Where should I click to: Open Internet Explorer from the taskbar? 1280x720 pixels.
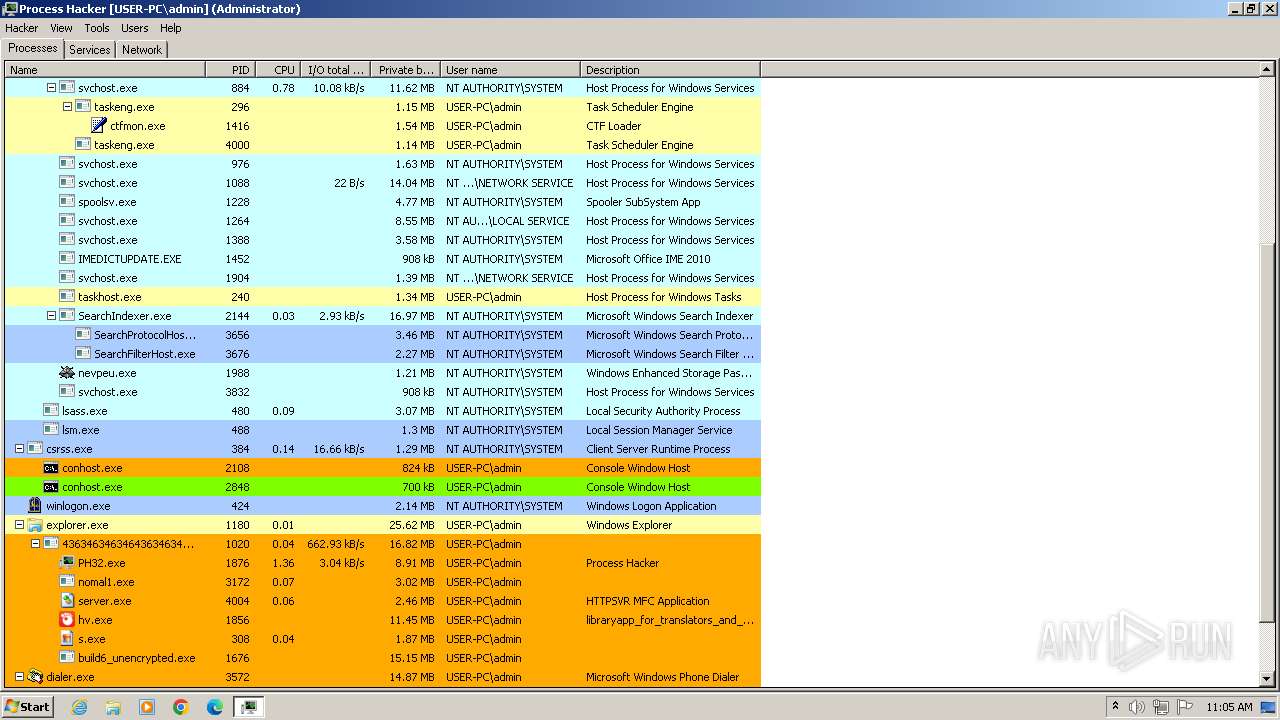point(79,707)
